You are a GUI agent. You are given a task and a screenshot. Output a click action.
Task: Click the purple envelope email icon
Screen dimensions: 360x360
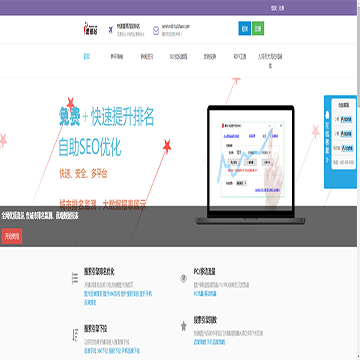(156, 31)
